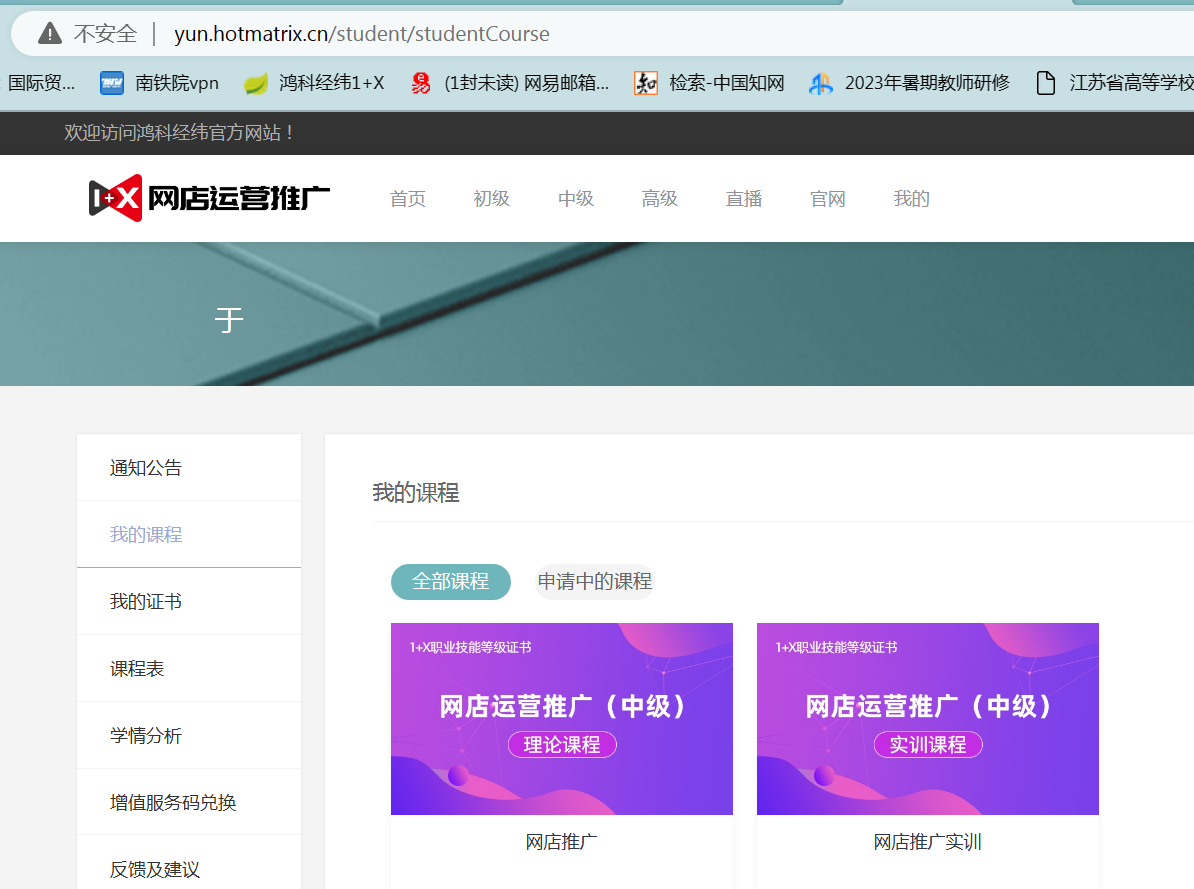The width and height of the screenshot is (1194, 889).
Task: Open the 江苏省高等学校 bookmark
Action: point(1115,82)
